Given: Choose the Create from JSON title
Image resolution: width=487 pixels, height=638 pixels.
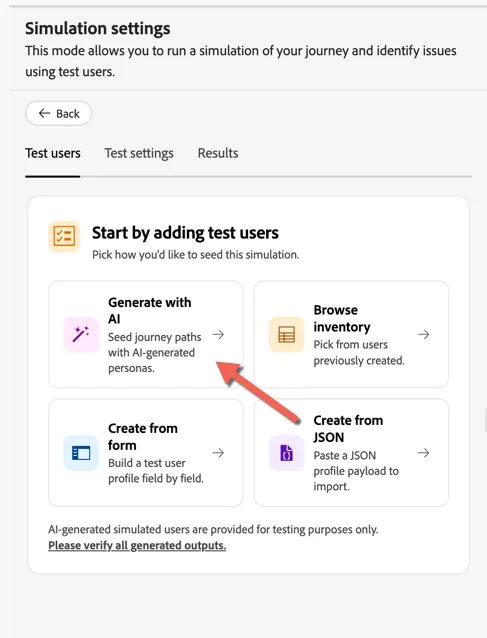Looking at the screenshot, I should point(348,428).
